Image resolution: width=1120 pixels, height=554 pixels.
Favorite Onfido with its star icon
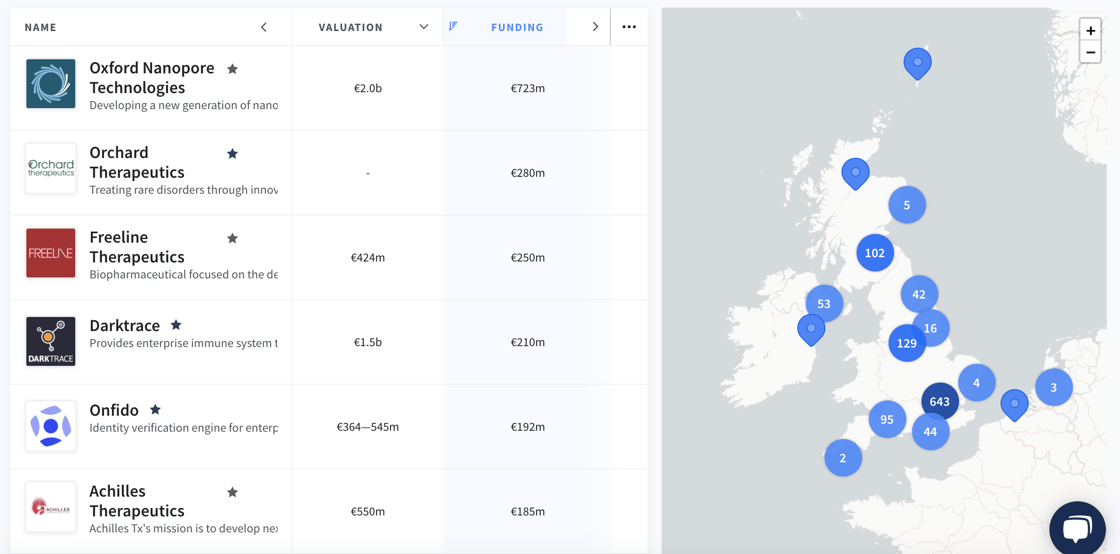(x=155, y=410)
